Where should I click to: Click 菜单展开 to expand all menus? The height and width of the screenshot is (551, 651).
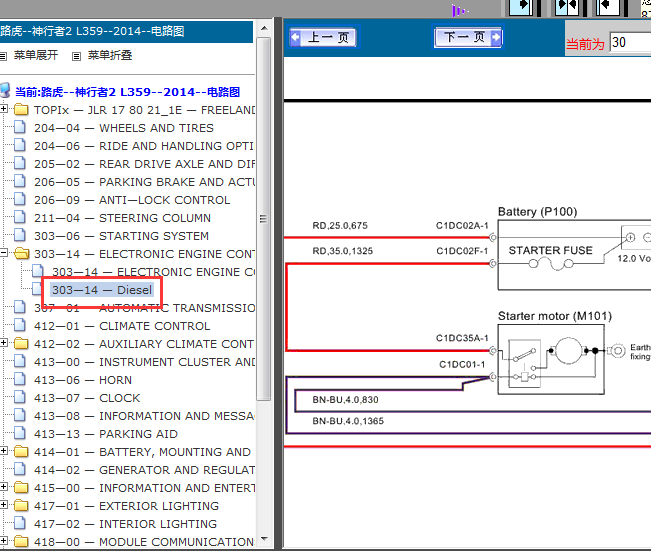36,55
